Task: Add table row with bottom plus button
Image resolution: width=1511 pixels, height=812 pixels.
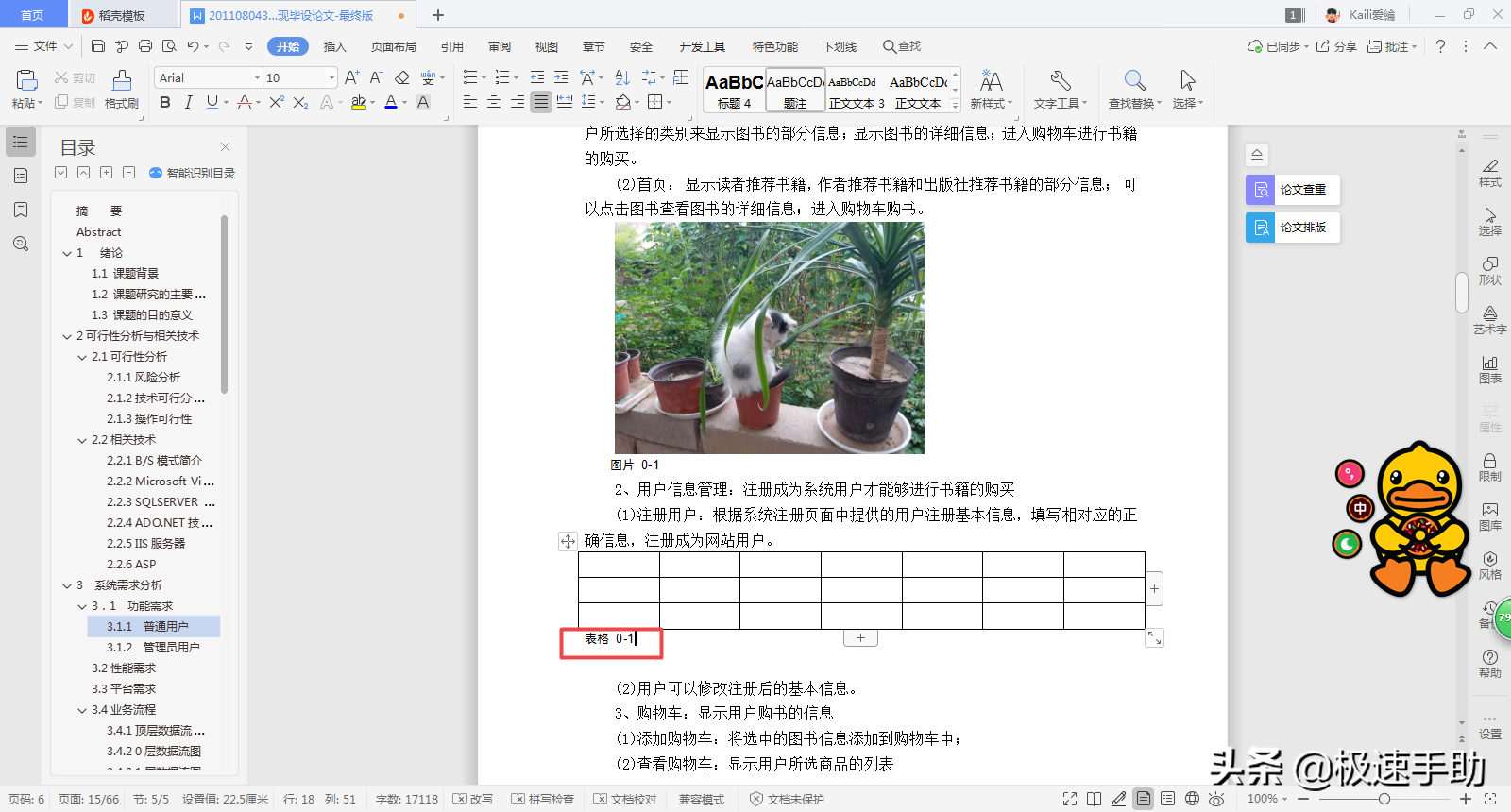Action: point(860,638)
